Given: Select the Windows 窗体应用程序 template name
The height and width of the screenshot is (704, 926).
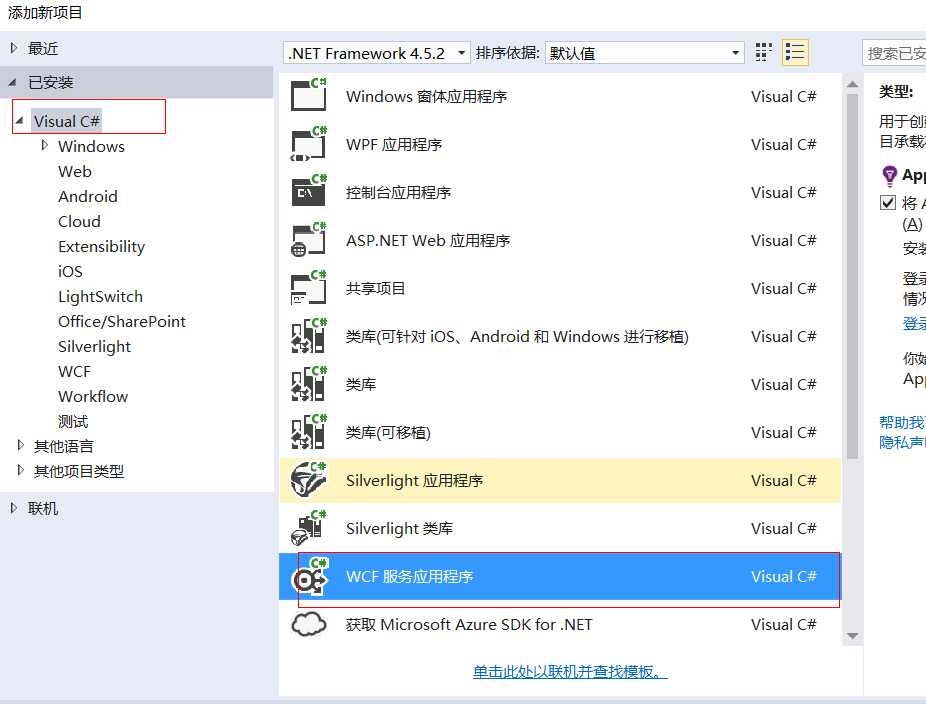Looking at the screenshot, I should pos(426,96).
